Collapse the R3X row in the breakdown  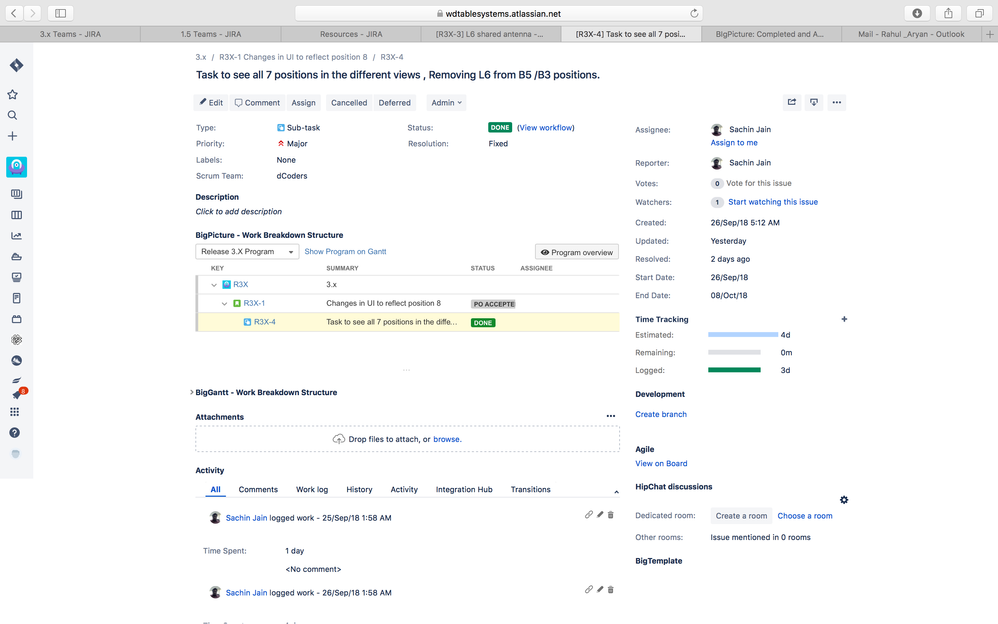point(214,285)
